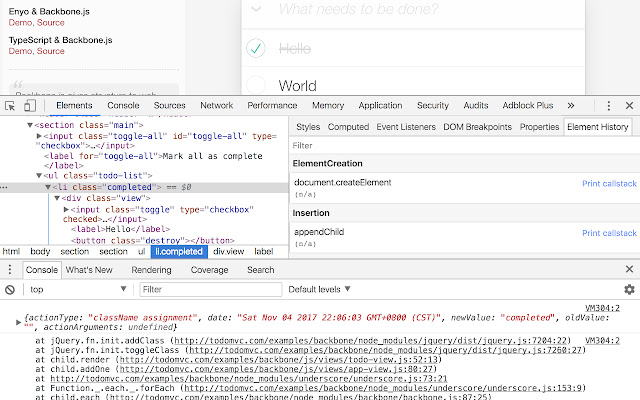Open the Security tab

[433, 106]
